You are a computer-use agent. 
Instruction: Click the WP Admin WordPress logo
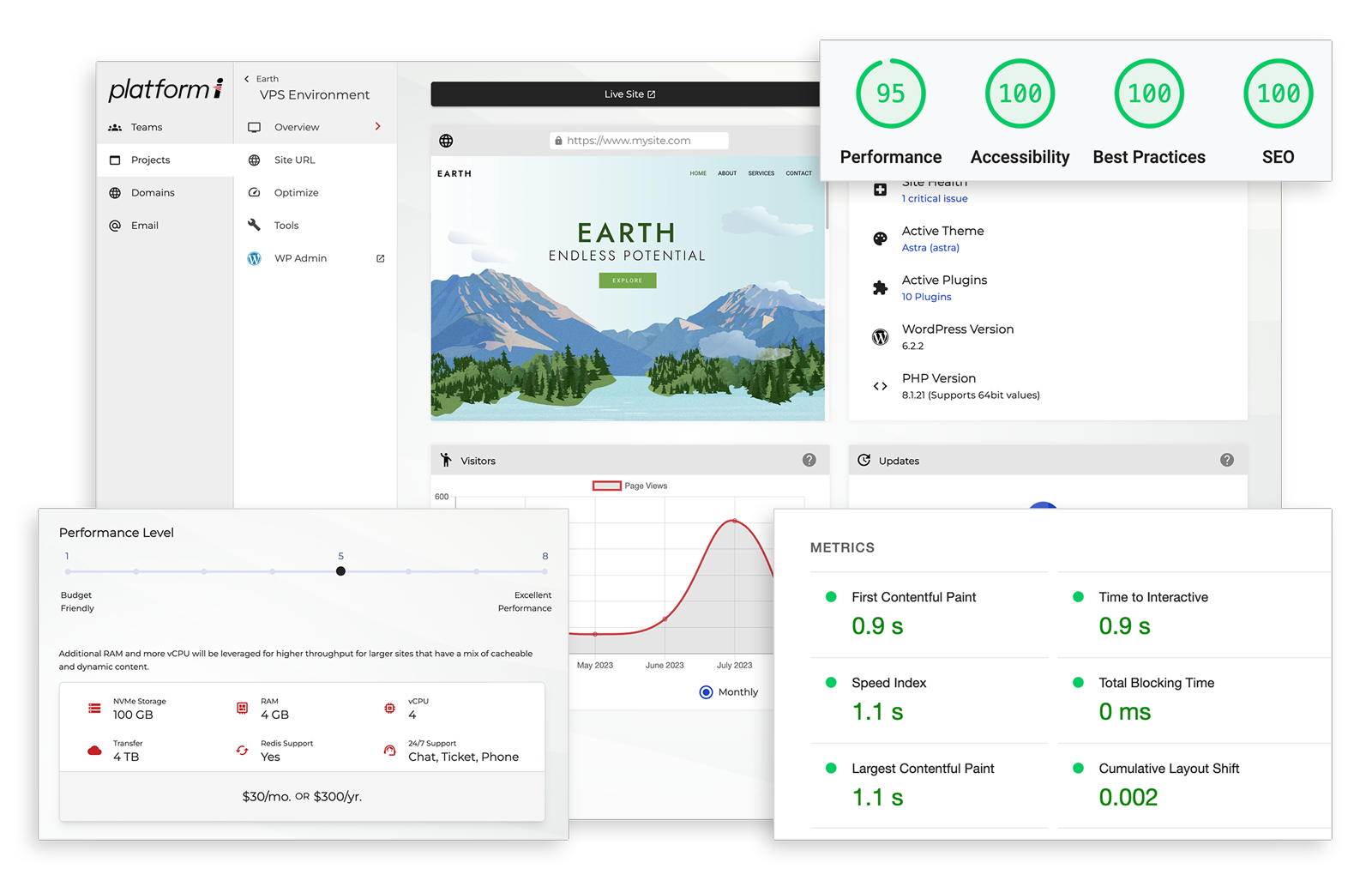click(x=254, y=258)
